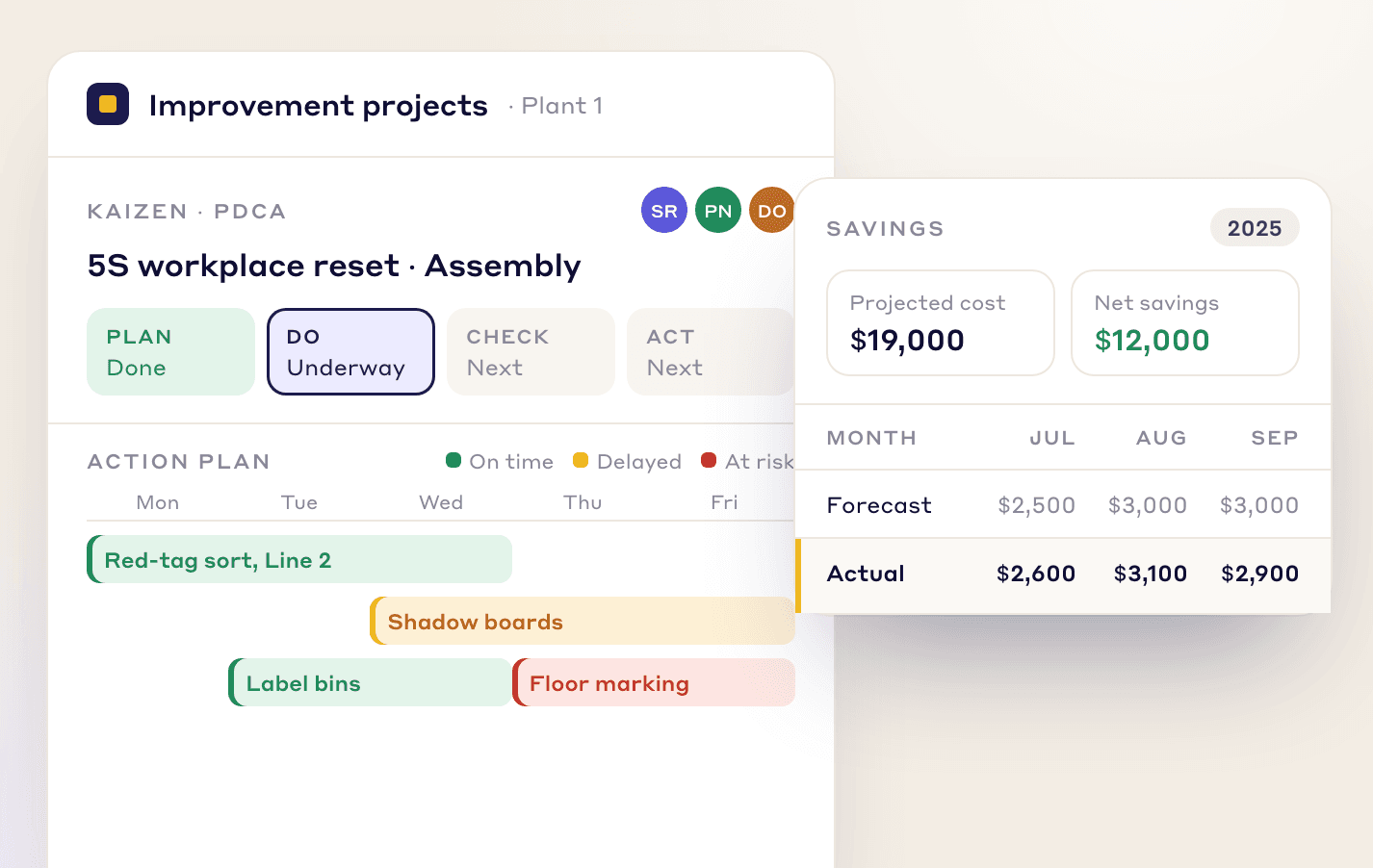
Task: Click the Plant 1 label
Action: (x=562, y=106)
